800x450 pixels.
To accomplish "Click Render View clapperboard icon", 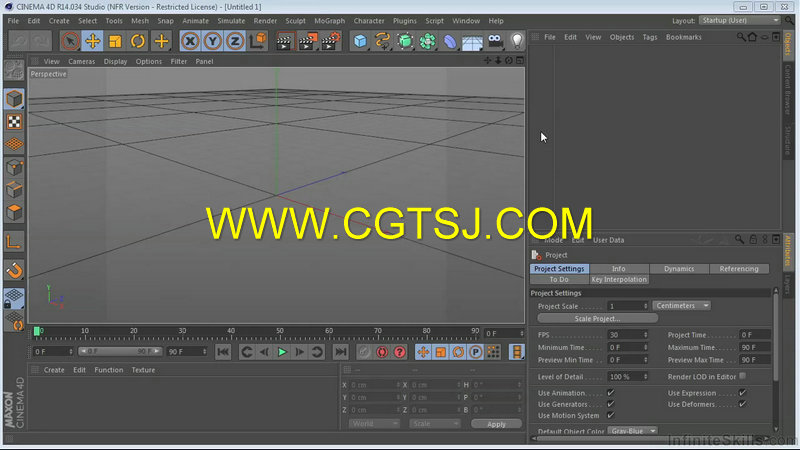I will point(284,41).
